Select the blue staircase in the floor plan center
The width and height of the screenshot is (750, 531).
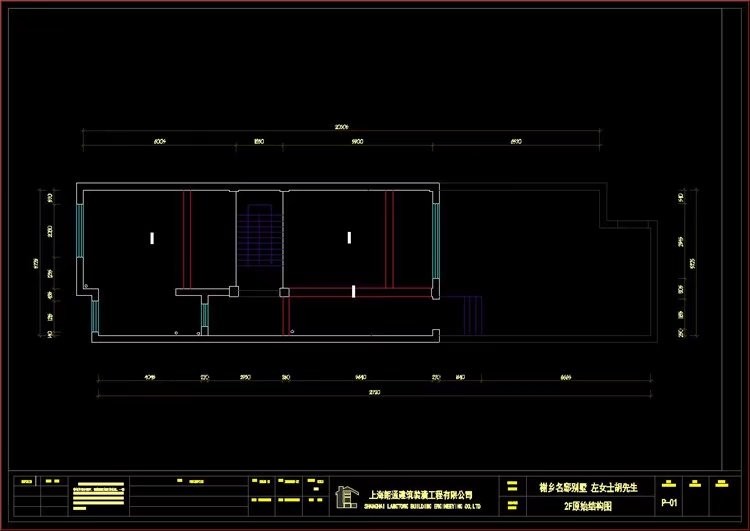(258, 235)
